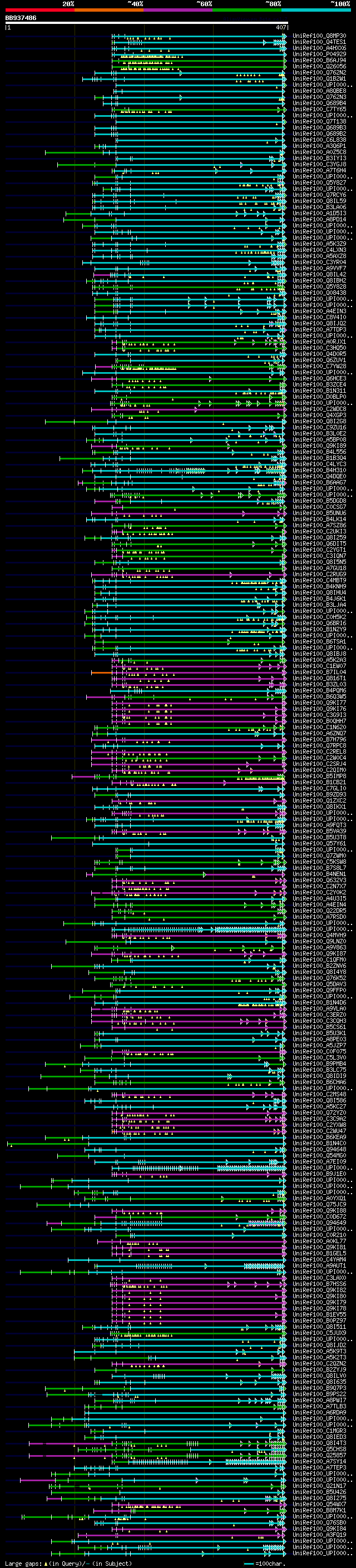
Task: Select hit UniRef100_C2REL8
Action: click(x=319, y=752)
